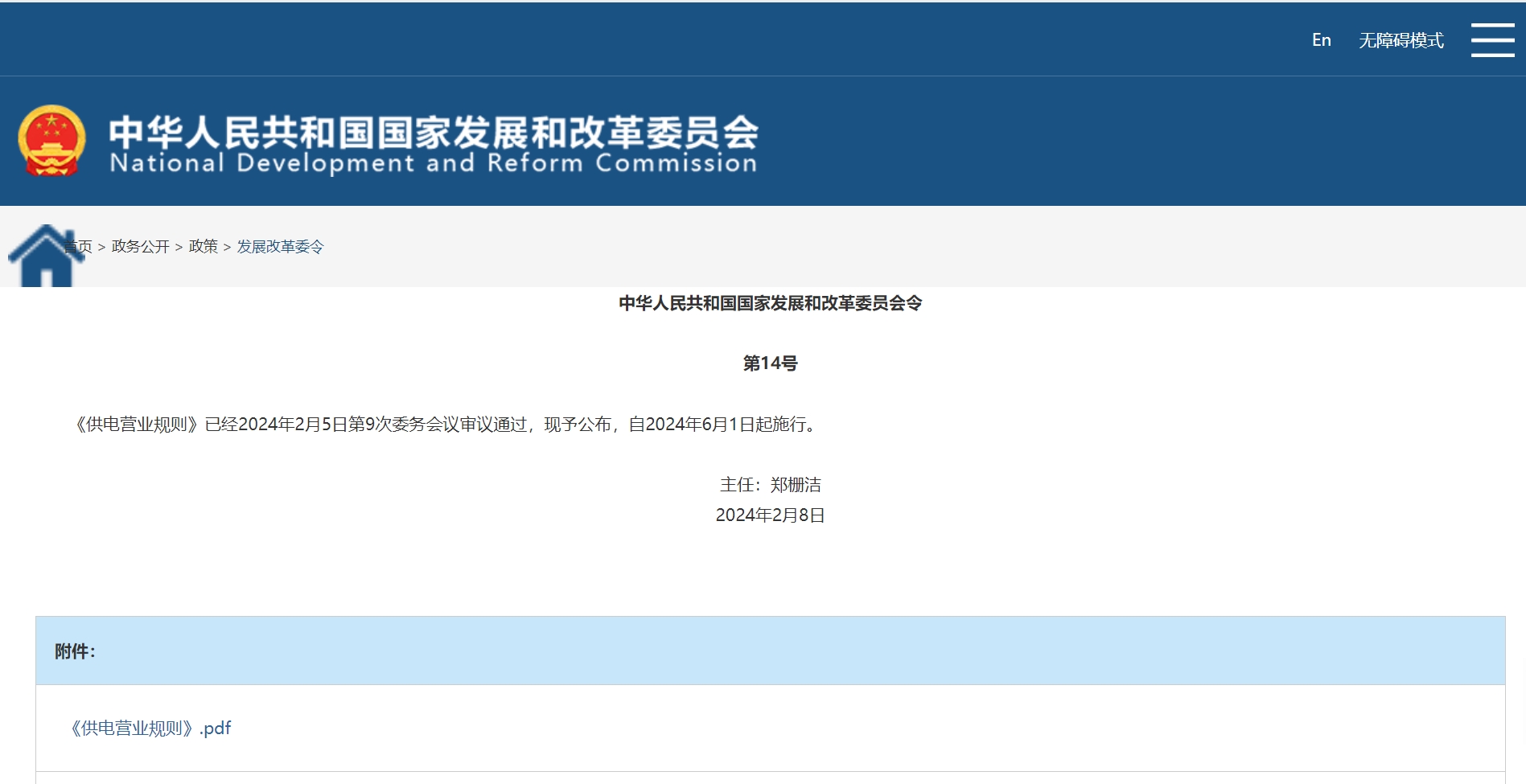Click the heading 中华人民共和国国家发展和改革委员会令
The height and width of the screenshot is (784, 1526).
point(770,303)
